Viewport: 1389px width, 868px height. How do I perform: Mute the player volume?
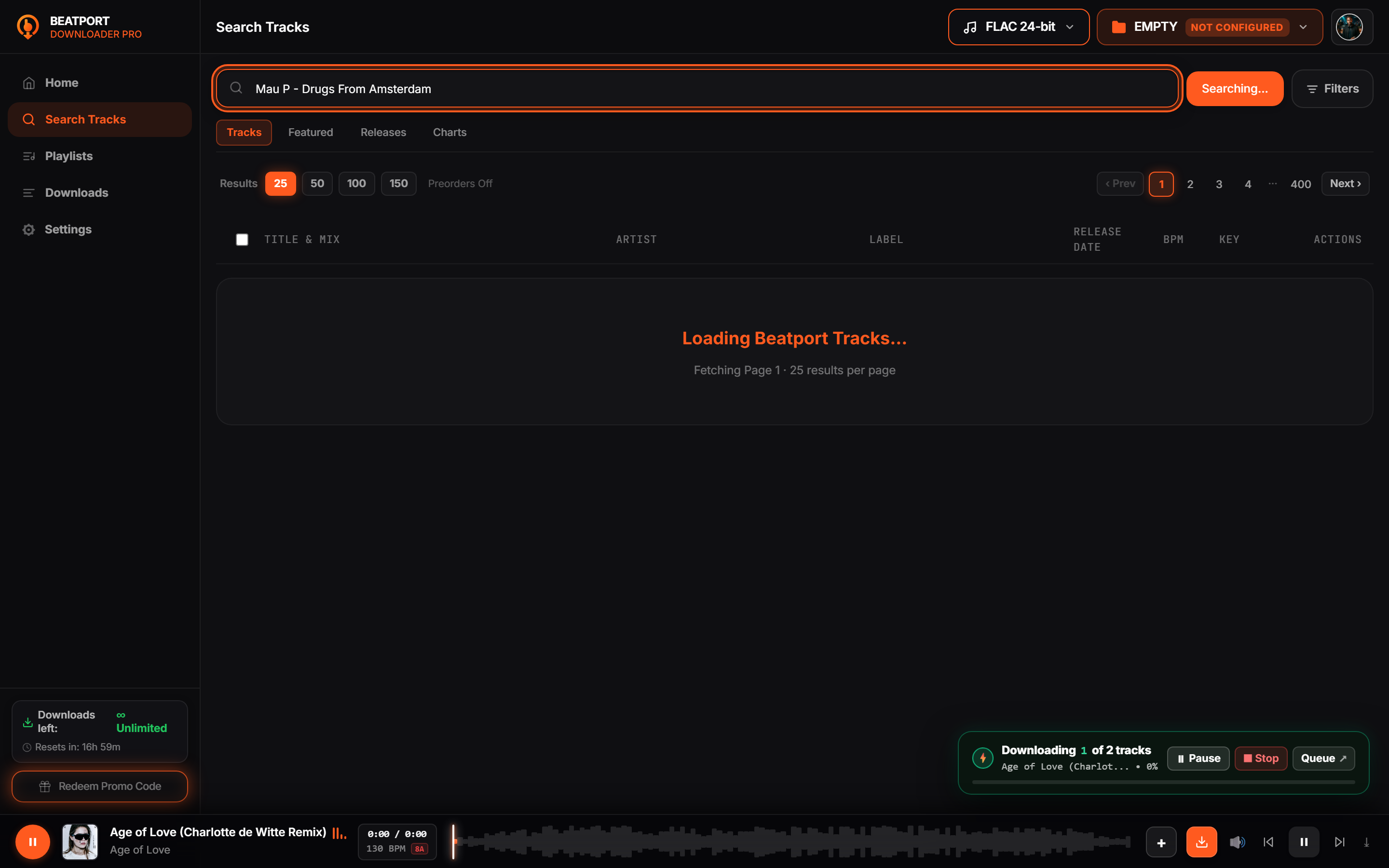tap(1237, 842)
